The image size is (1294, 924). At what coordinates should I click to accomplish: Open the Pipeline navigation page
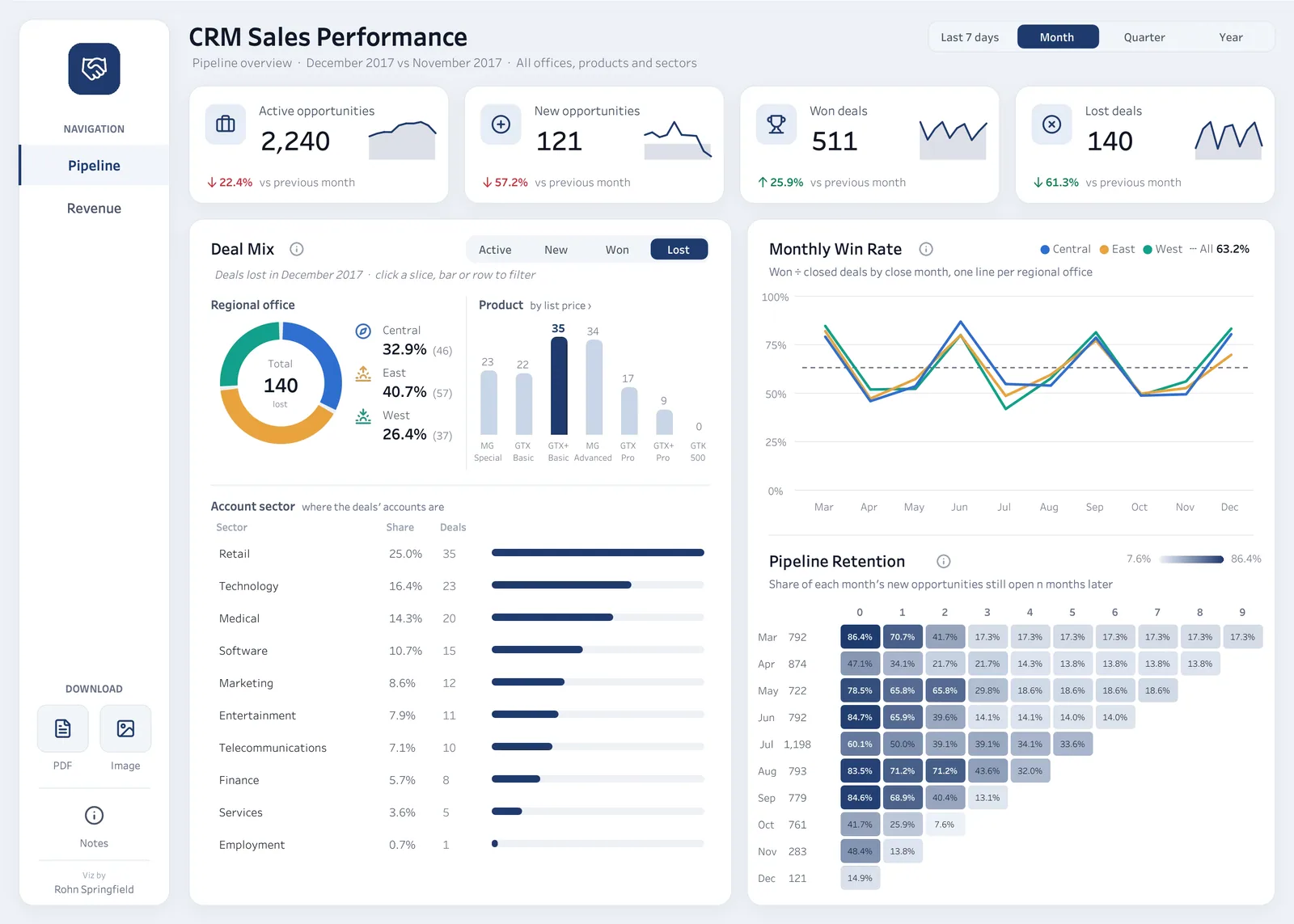coord(94,166)
